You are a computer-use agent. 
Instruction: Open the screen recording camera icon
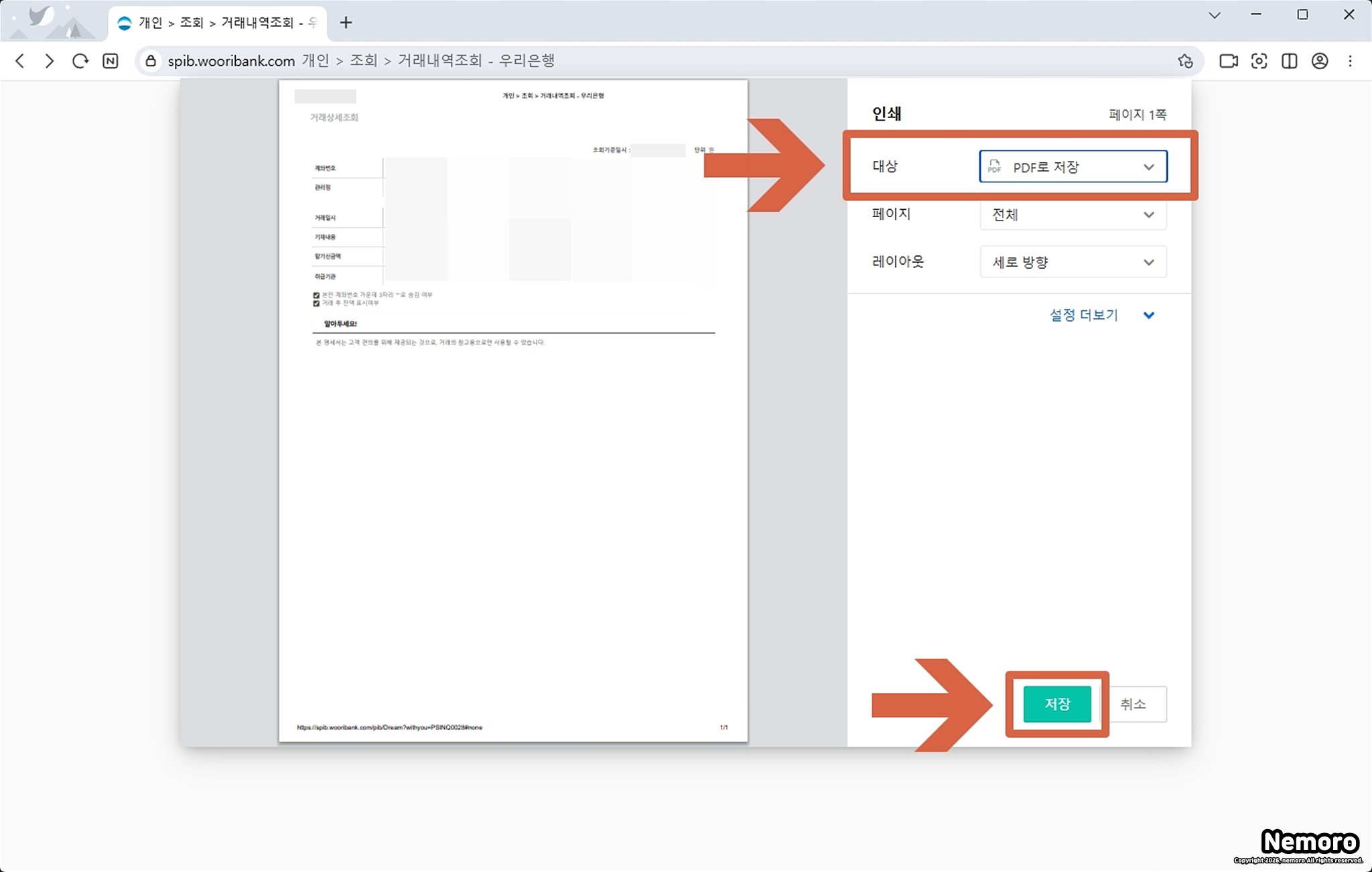coord(1228,61)
